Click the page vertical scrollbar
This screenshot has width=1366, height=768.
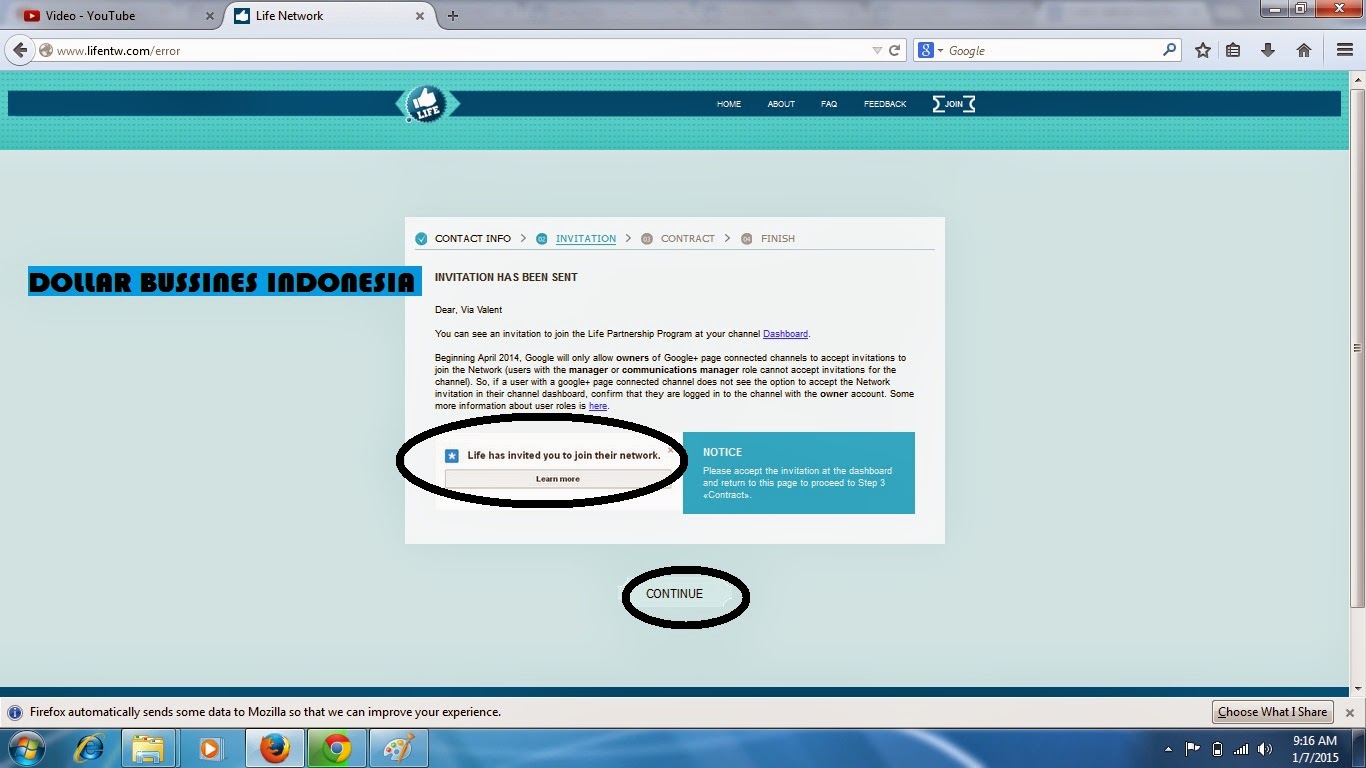(x=1357, y=348)
